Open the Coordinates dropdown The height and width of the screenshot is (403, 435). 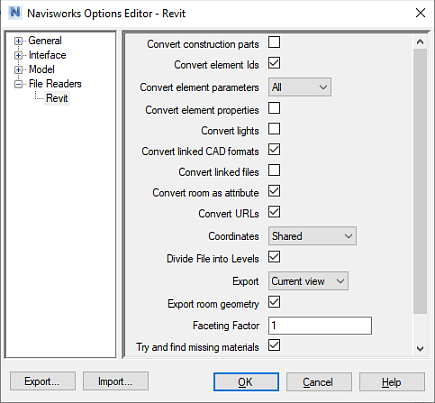coord(312,236)
